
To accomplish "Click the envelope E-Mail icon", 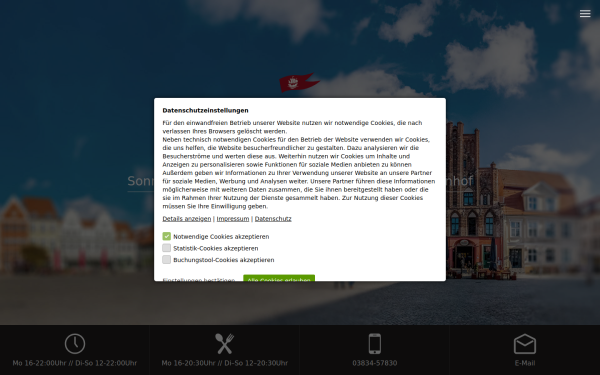I will (525, 344).
